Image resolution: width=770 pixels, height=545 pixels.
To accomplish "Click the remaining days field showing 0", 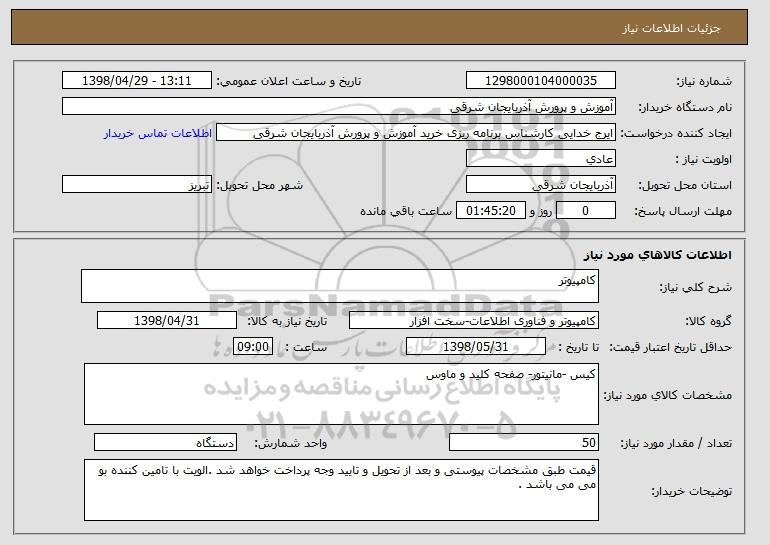I will [585, 211].
